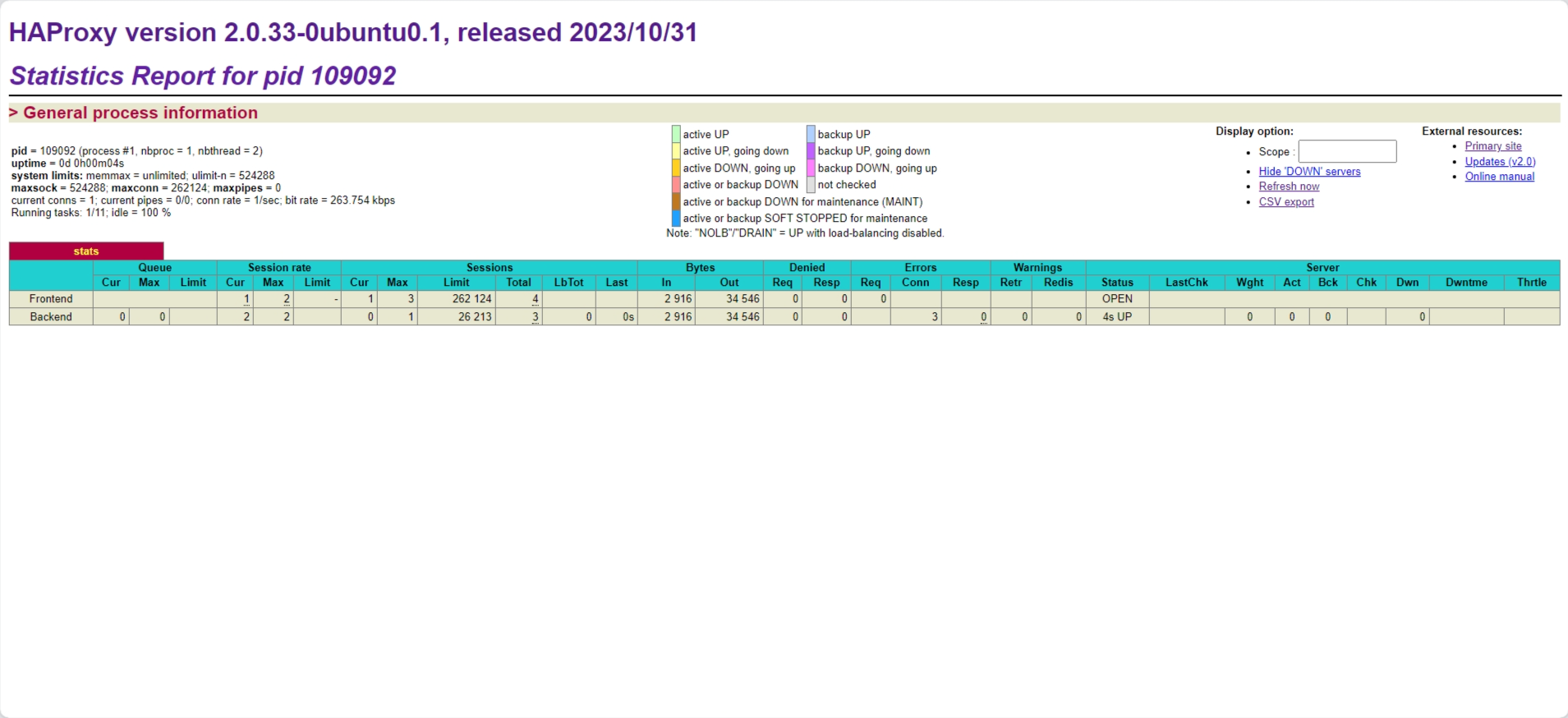The height and width of the screenshot is (718, 1568).
Task: Click the Redis warnings column header
Action: 1058,283
